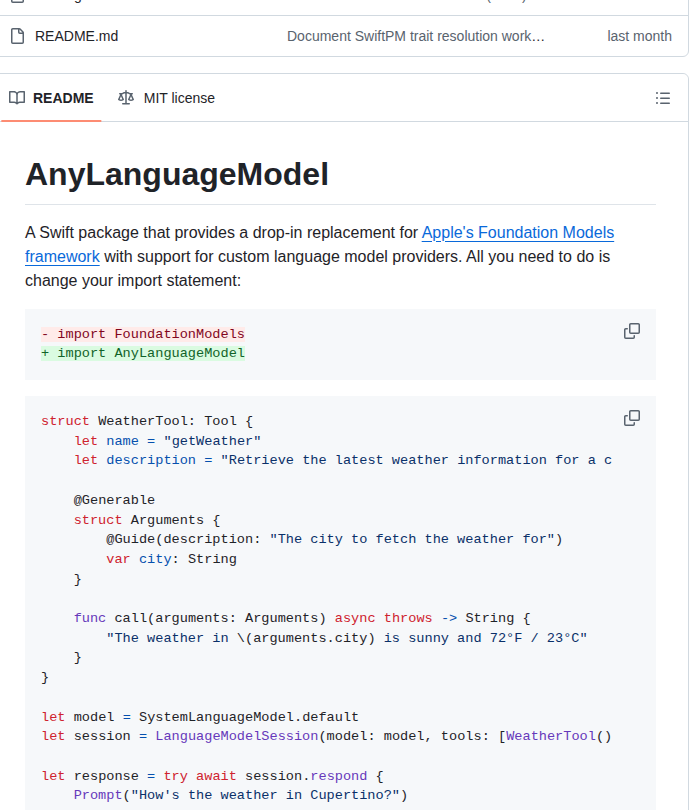The image size is (690, 810).
Task: Switch to the README tab
Action: [51, 98]
